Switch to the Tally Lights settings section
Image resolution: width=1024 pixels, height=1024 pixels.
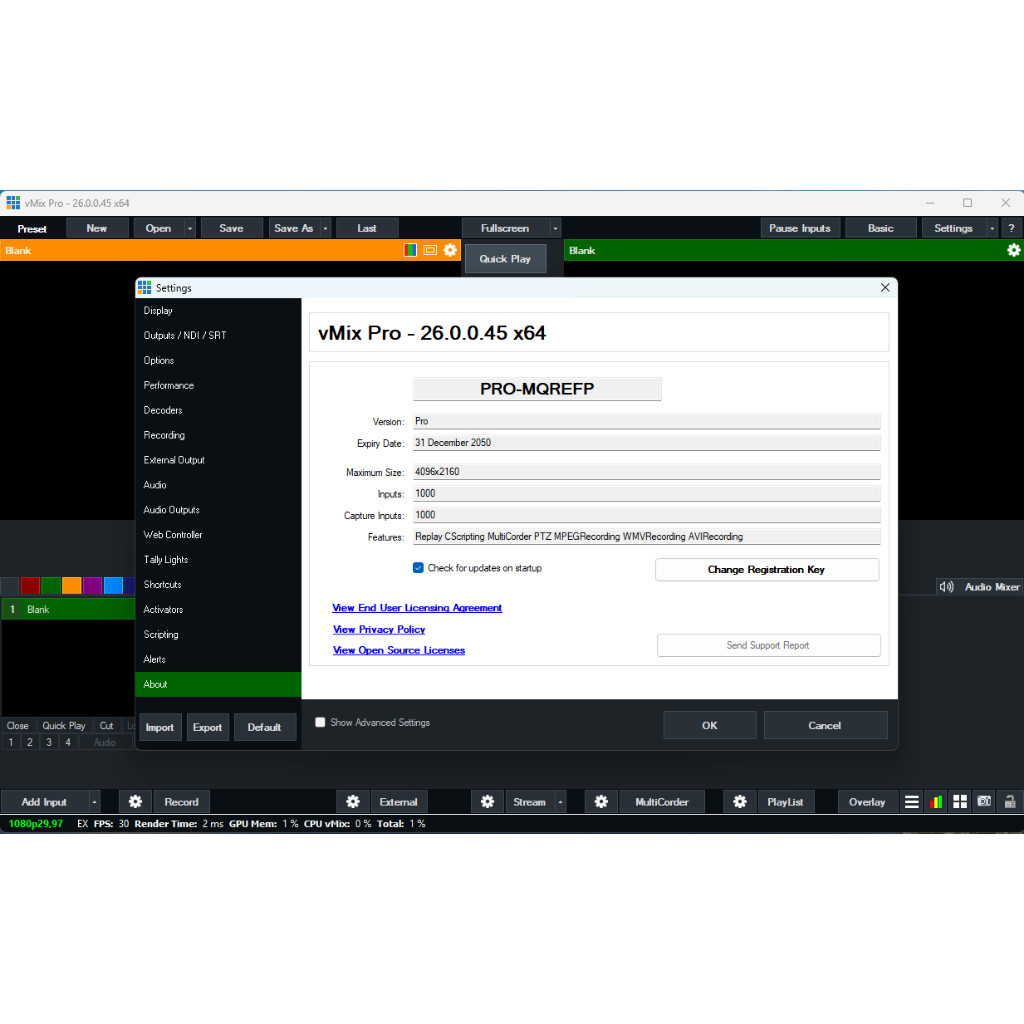click(166, 559)
